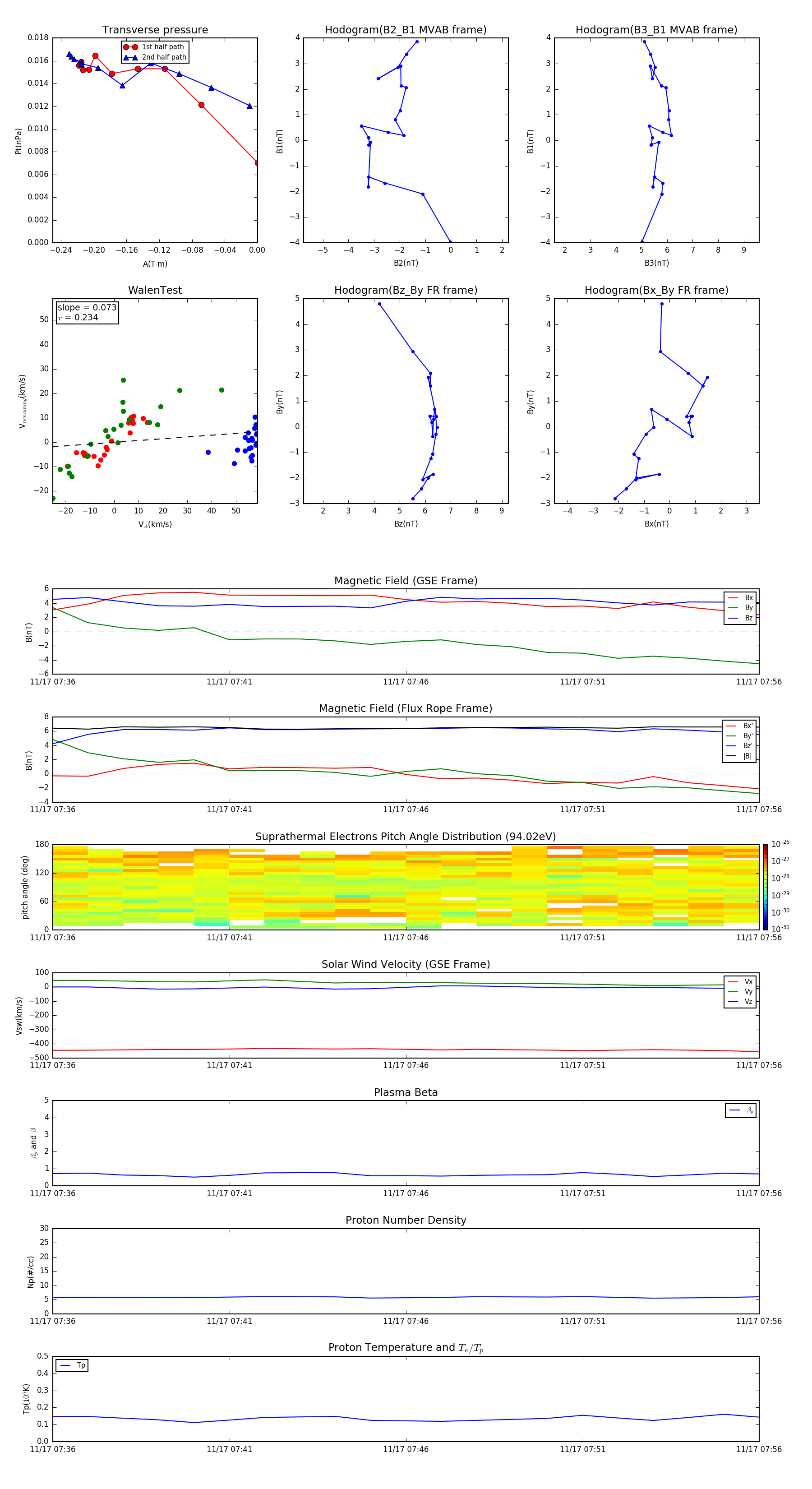Viewport: 812px width, 1489px height.
Task: Click the 'Magnetic Field (Flux Rope Frame)' title
Action: (x=406, y=709)
